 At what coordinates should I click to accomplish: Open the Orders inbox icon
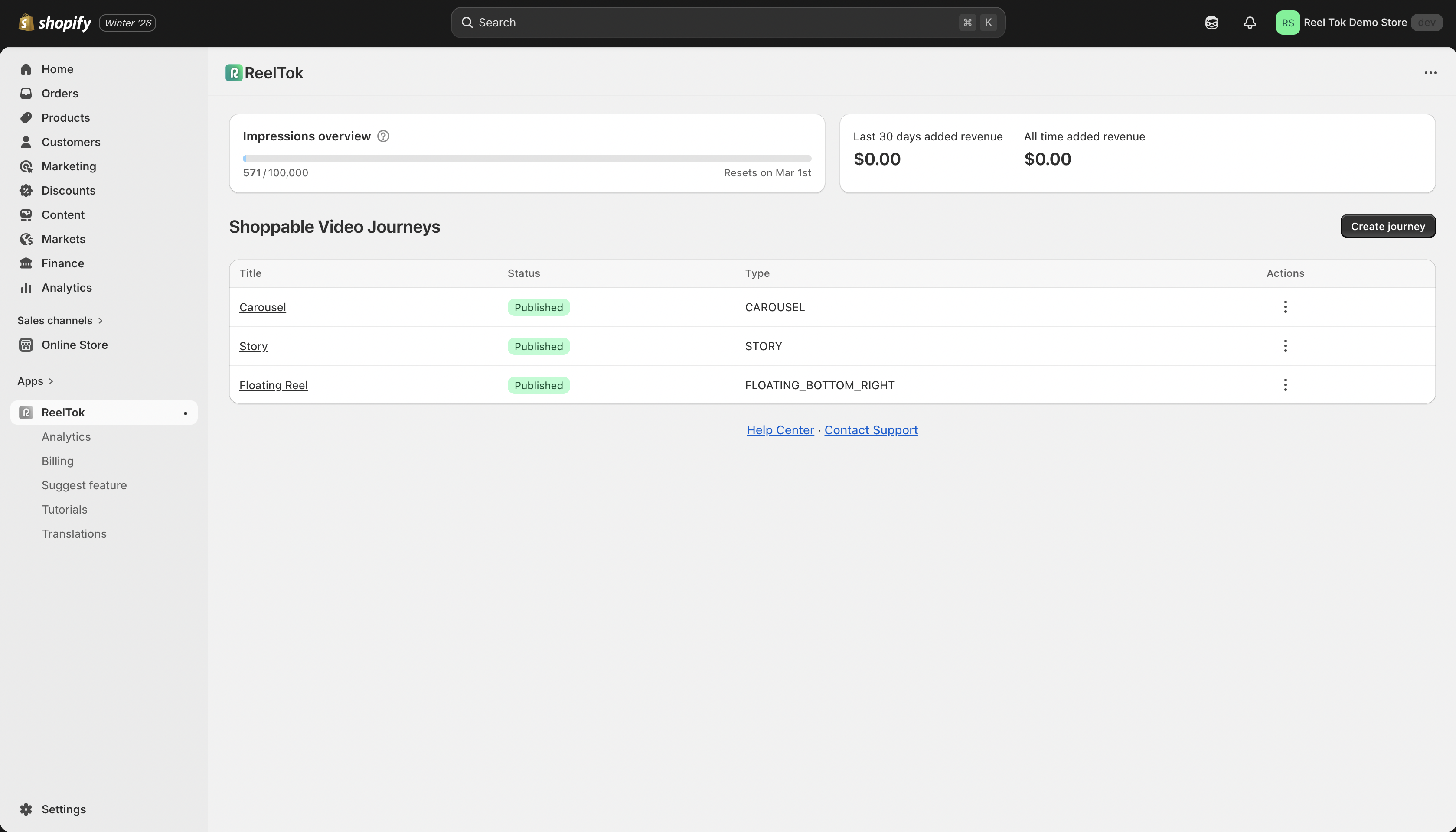pyautogui.click(x=26, y=94)
